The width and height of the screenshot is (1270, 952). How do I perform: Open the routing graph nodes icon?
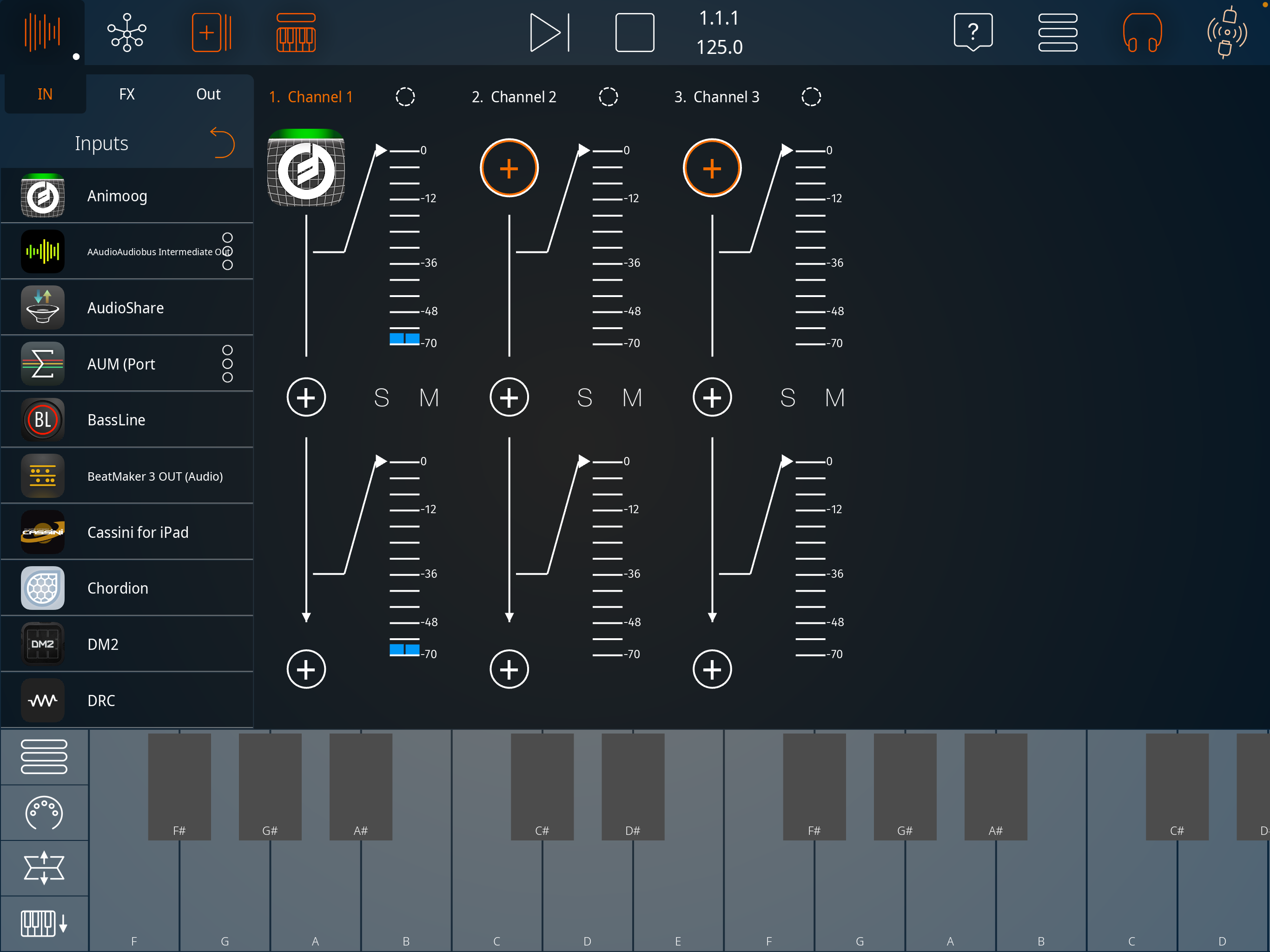click(127, 32)
